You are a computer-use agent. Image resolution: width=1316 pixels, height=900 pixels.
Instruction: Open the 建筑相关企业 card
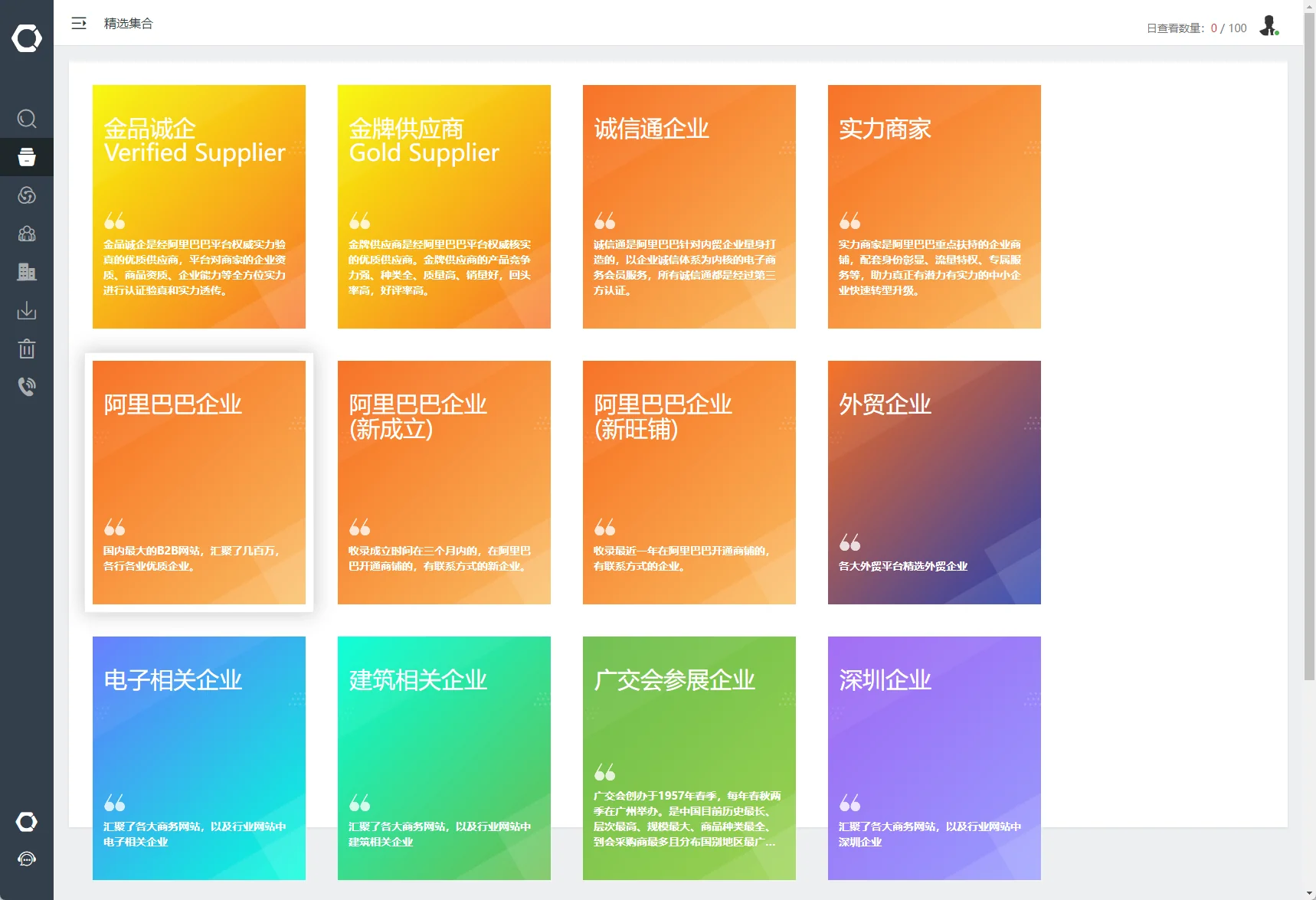click(444, 758)
